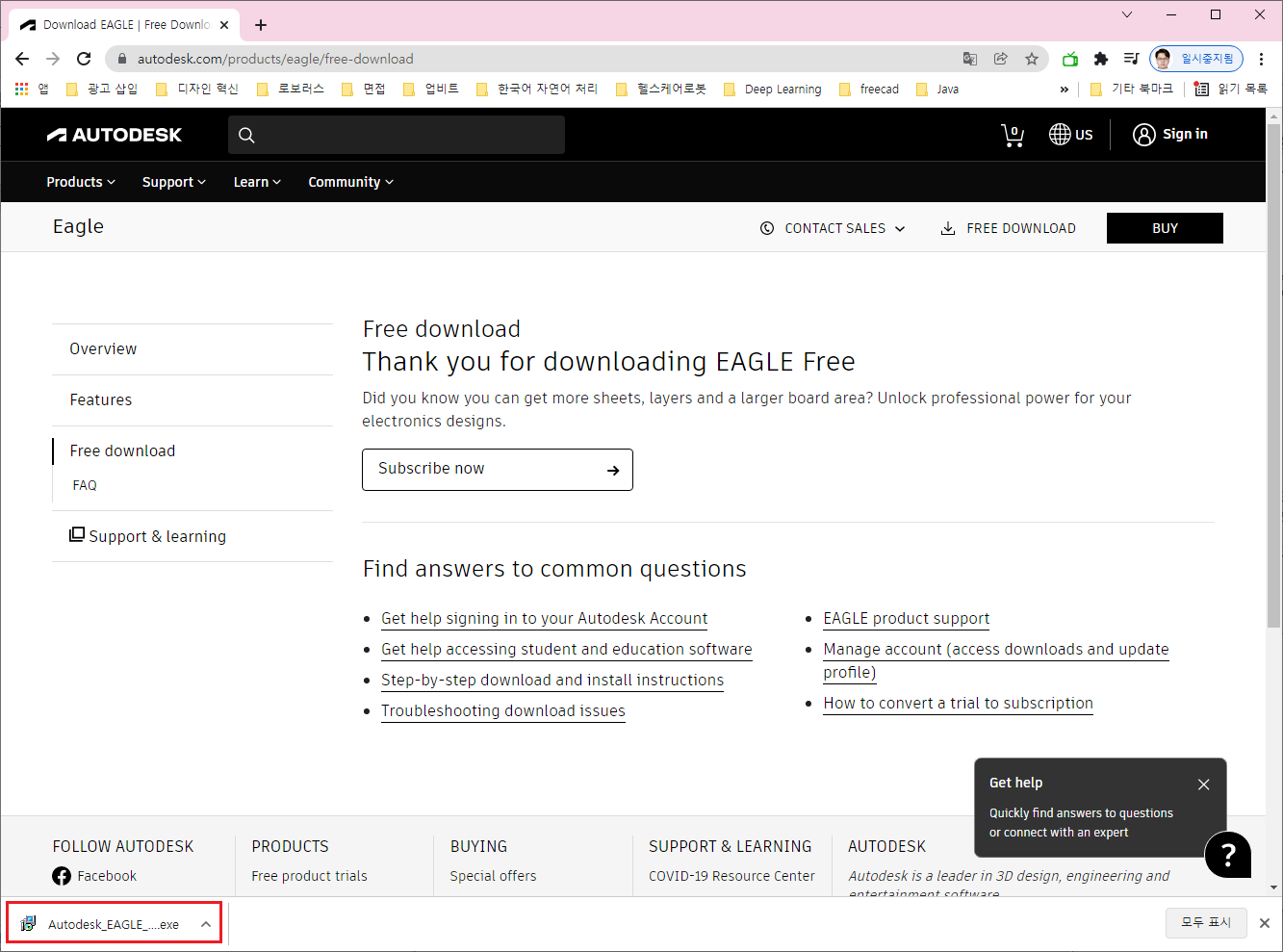Image resolution: width=1283 pixels, height=952 pixels.
Task: Reload the page with refresh icon
Action: pos(84,59)
